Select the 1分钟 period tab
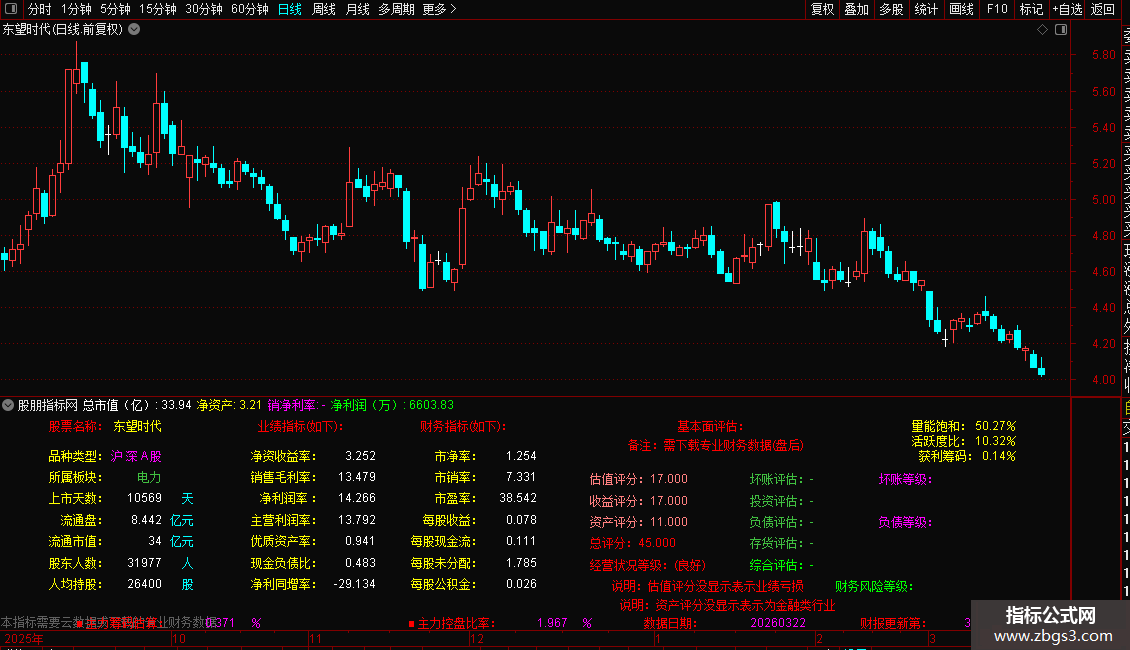 pyautogui.click(x=76, y=9)
